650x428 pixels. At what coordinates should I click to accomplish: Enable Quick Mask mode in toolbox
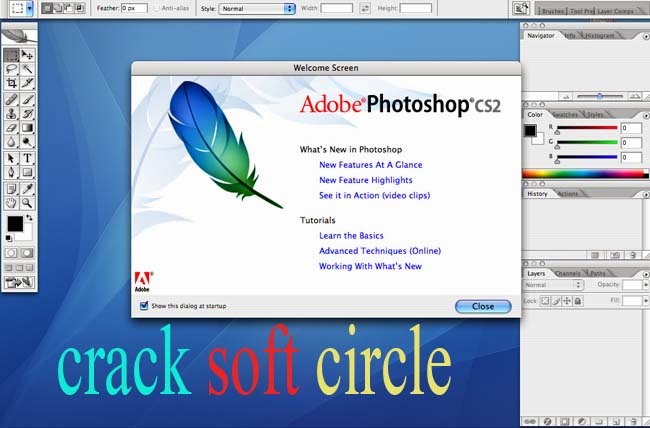pyautogui.click(x=27, y=253)
